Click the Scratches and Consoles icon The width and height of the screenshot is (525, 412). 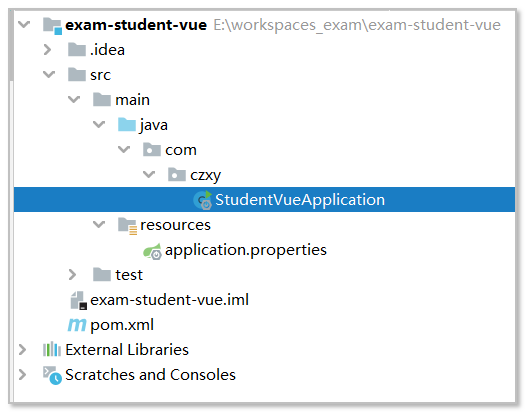point(52,376)
